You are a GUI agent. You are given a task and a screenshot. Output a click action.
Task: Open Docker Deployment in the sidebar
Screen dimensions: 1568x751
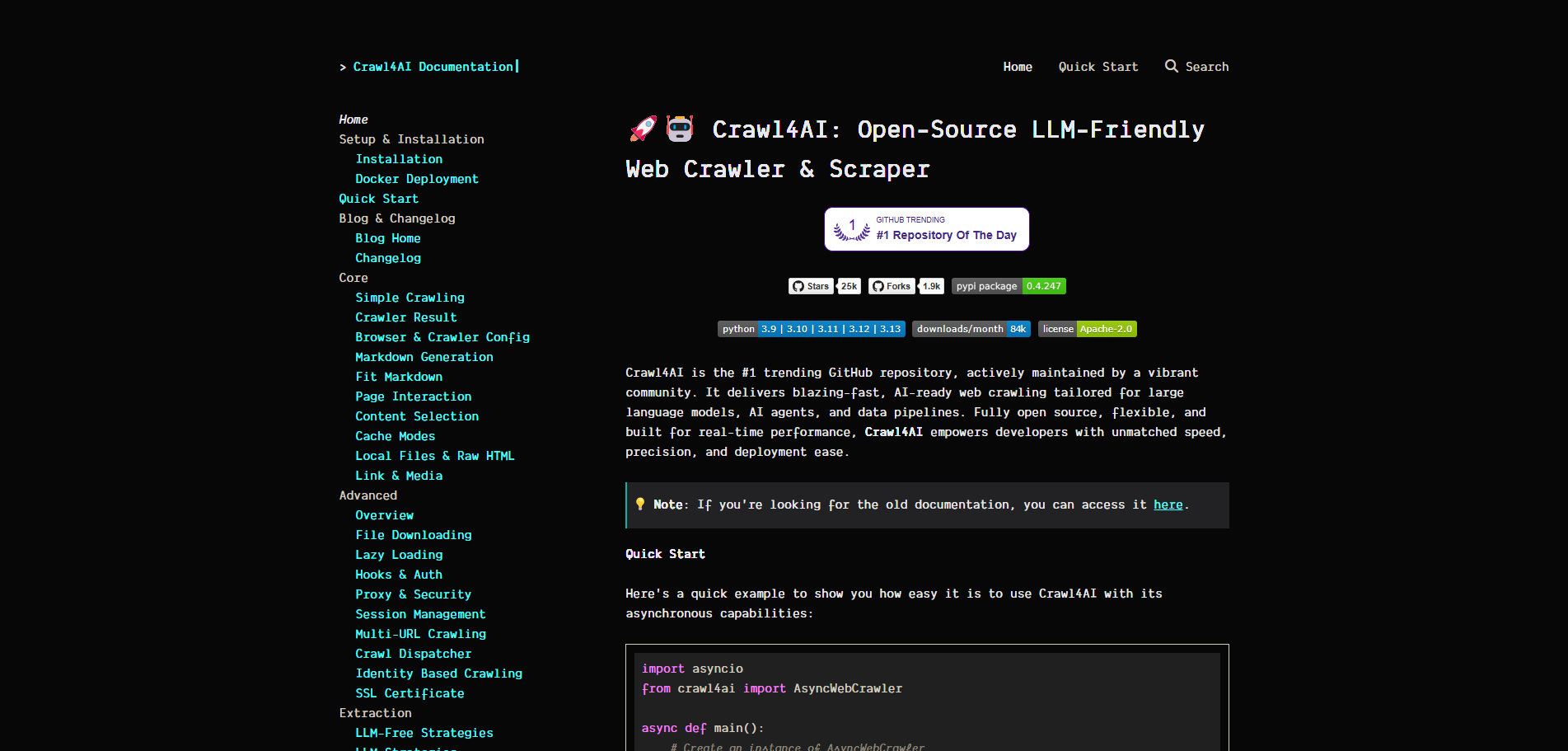pos(416,179)
